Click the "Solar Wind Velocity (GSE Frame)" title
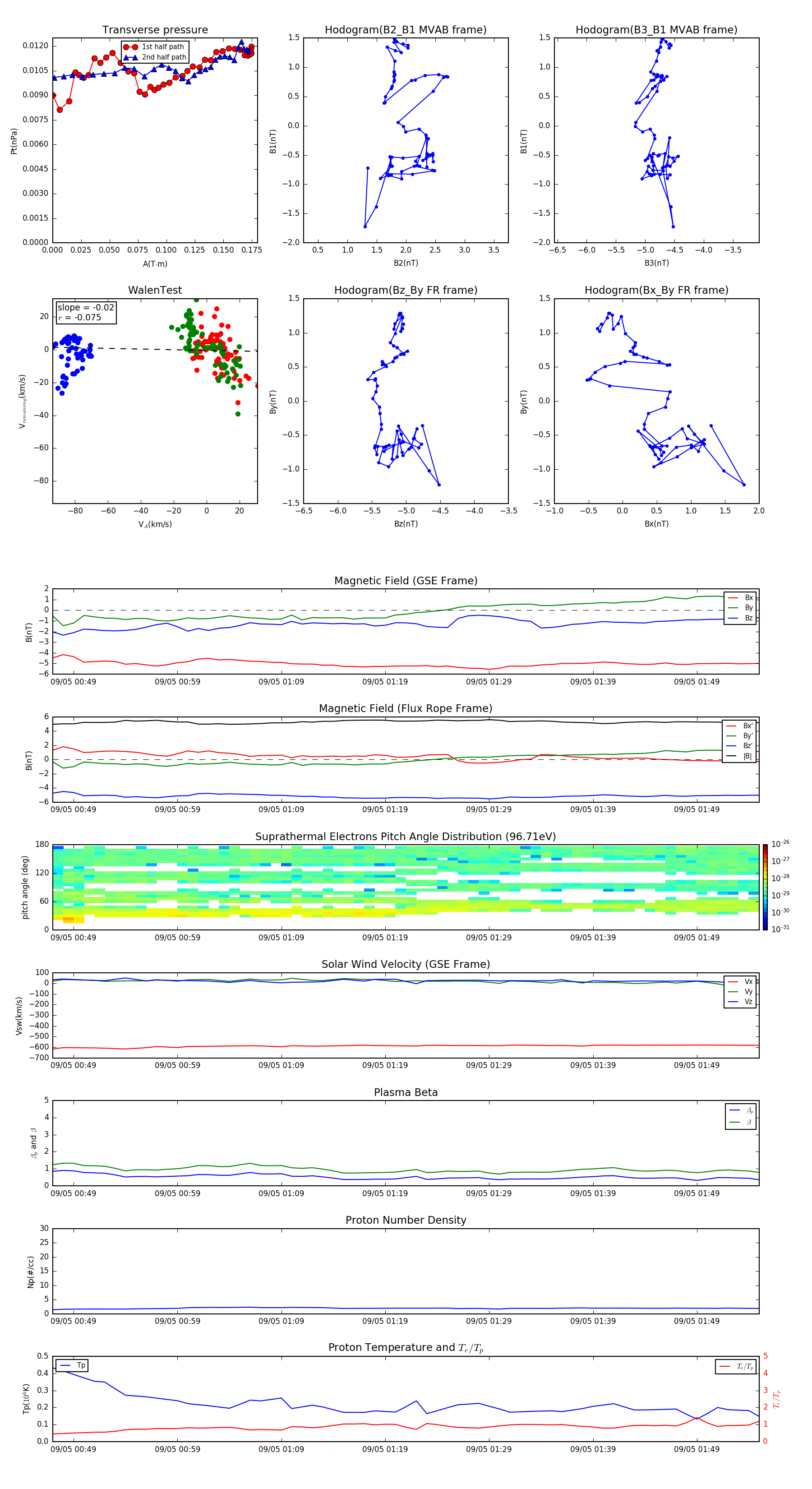The image size is (812, 1489). [405, 964]
